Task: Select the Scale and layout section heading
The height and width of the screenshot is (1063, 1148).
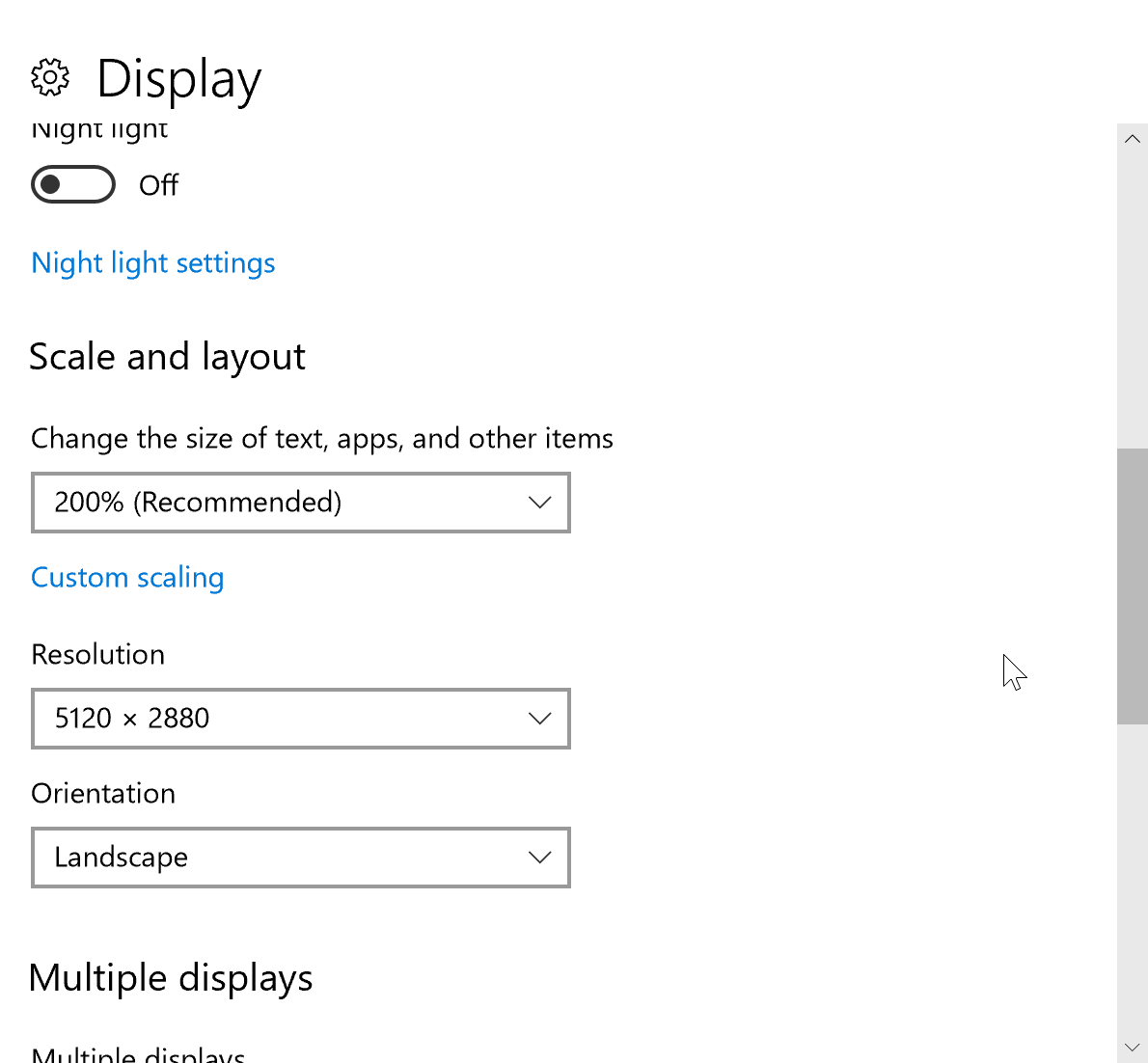Action: (x=167, y=356)
